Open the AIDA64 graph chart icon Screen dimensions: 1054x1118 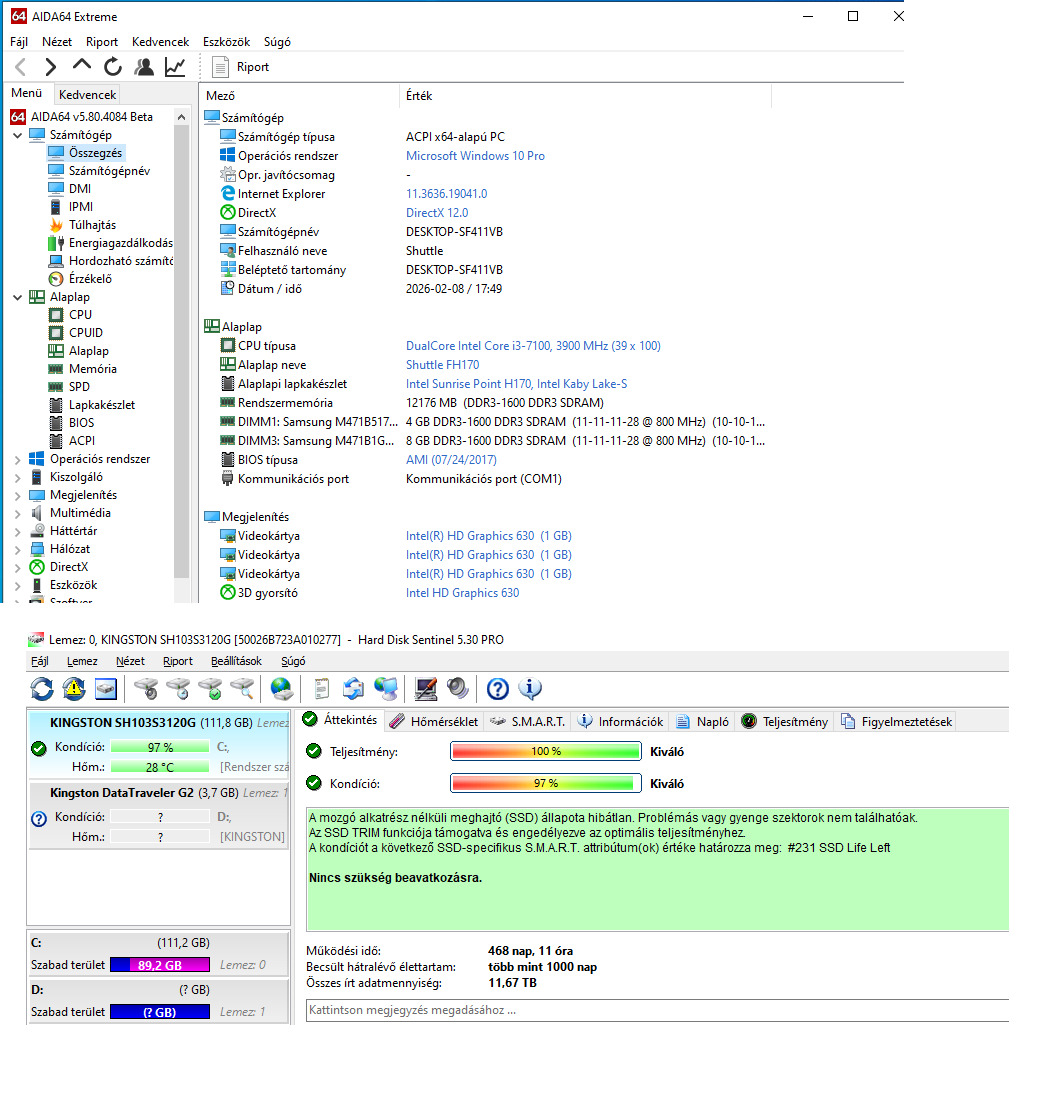(x=175, y=67)
